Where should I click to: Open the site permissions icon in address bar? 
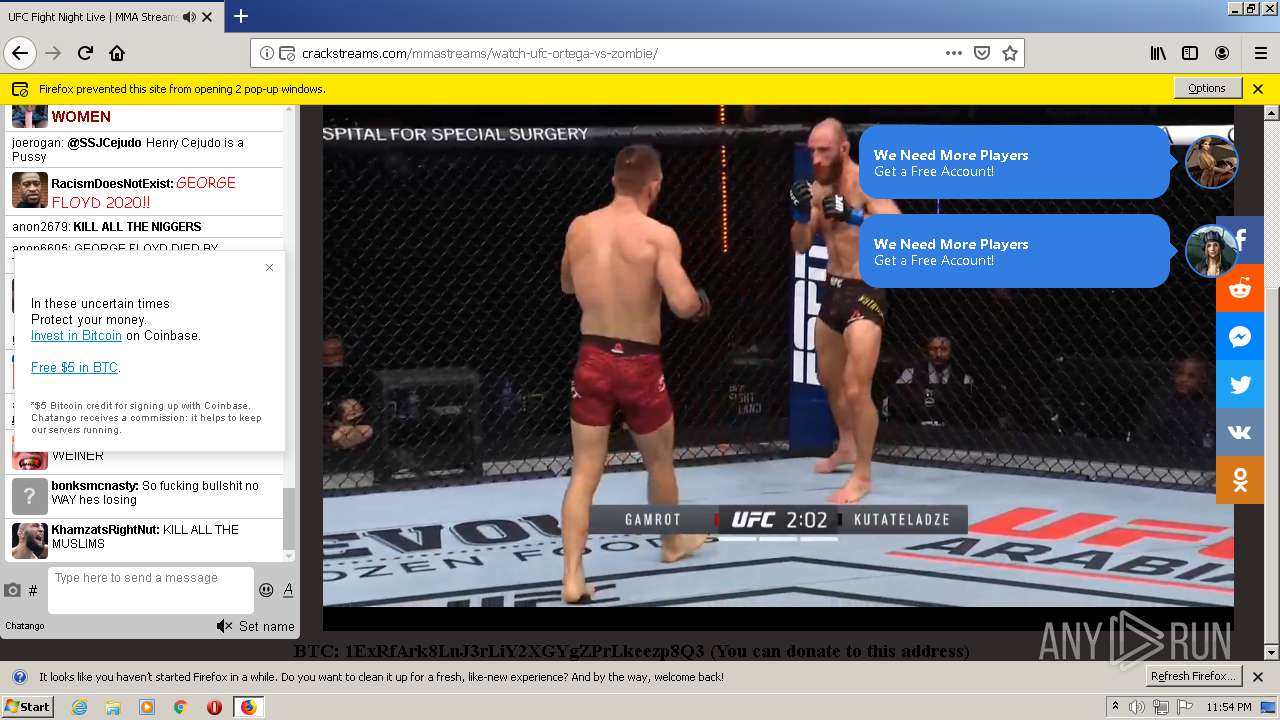[286, 53]
